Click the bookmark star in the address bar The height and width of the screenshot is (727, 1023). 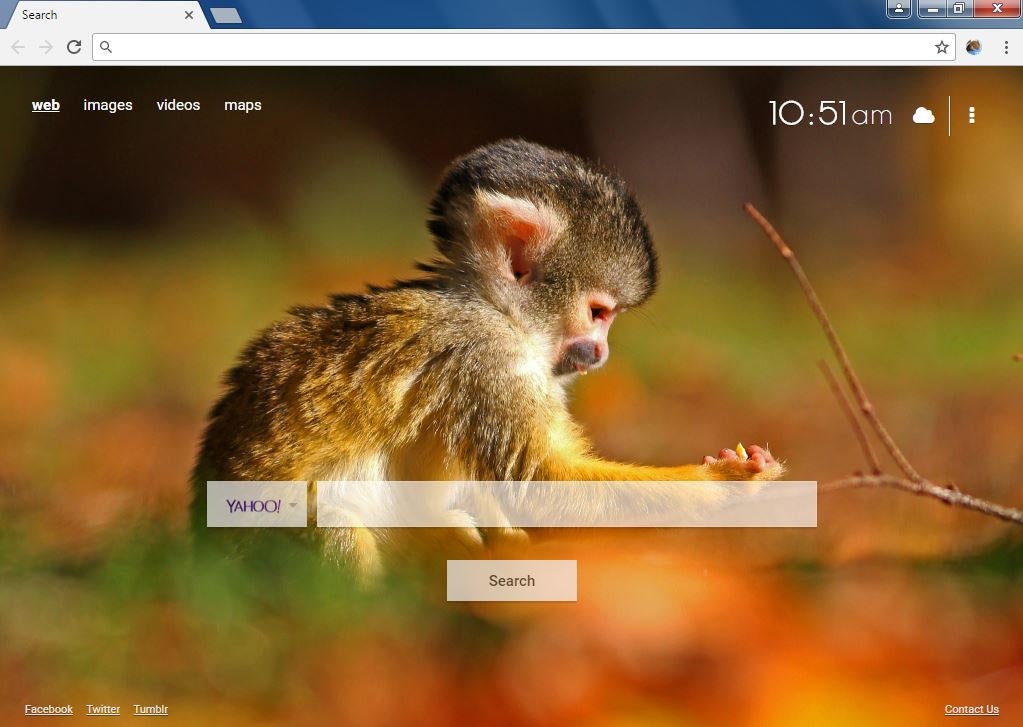(x=940, y=47)
